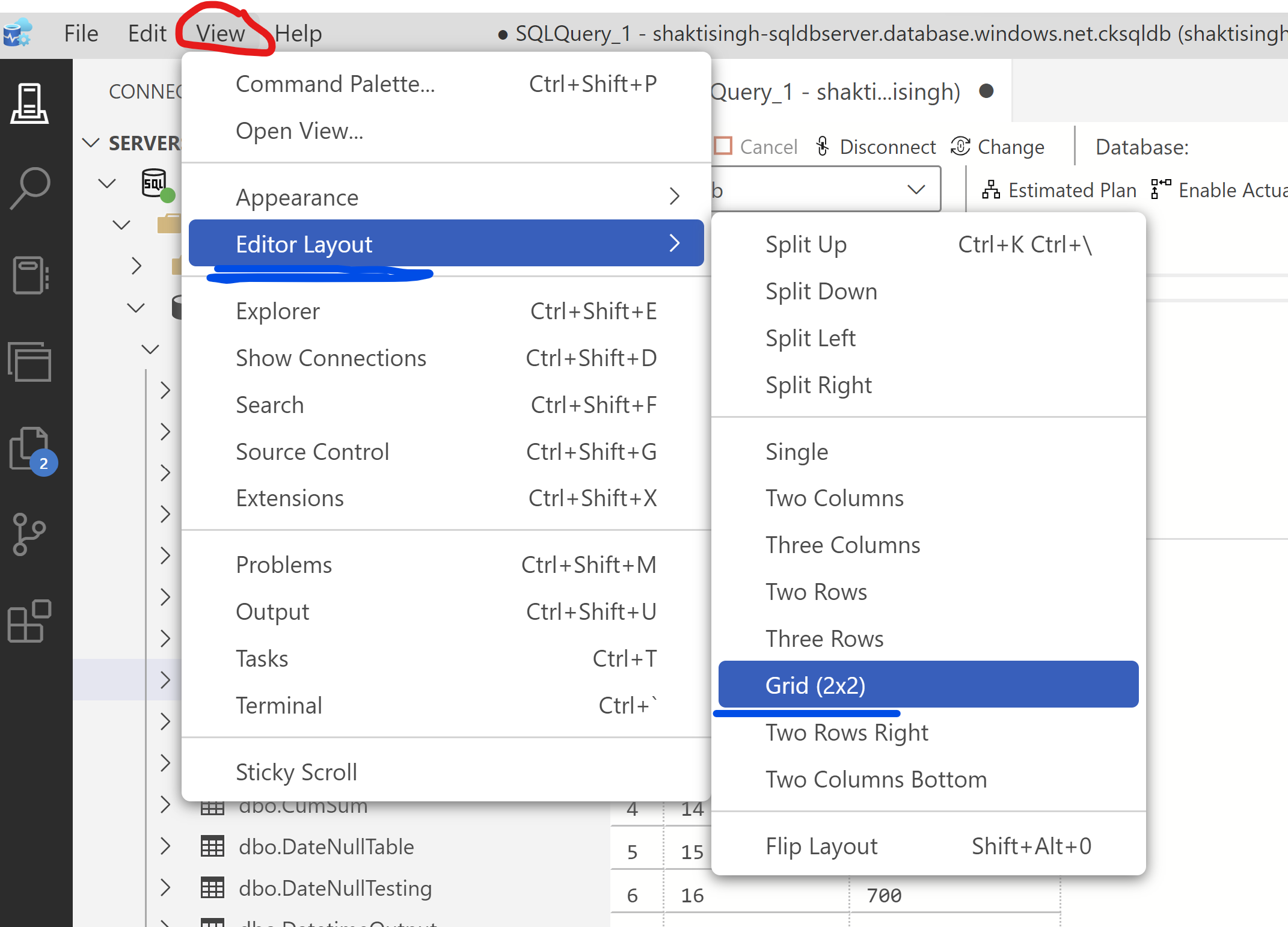Open the Connections activity bar icon
This screenshot has height=927, width=1288.
(x=29, y=103)
